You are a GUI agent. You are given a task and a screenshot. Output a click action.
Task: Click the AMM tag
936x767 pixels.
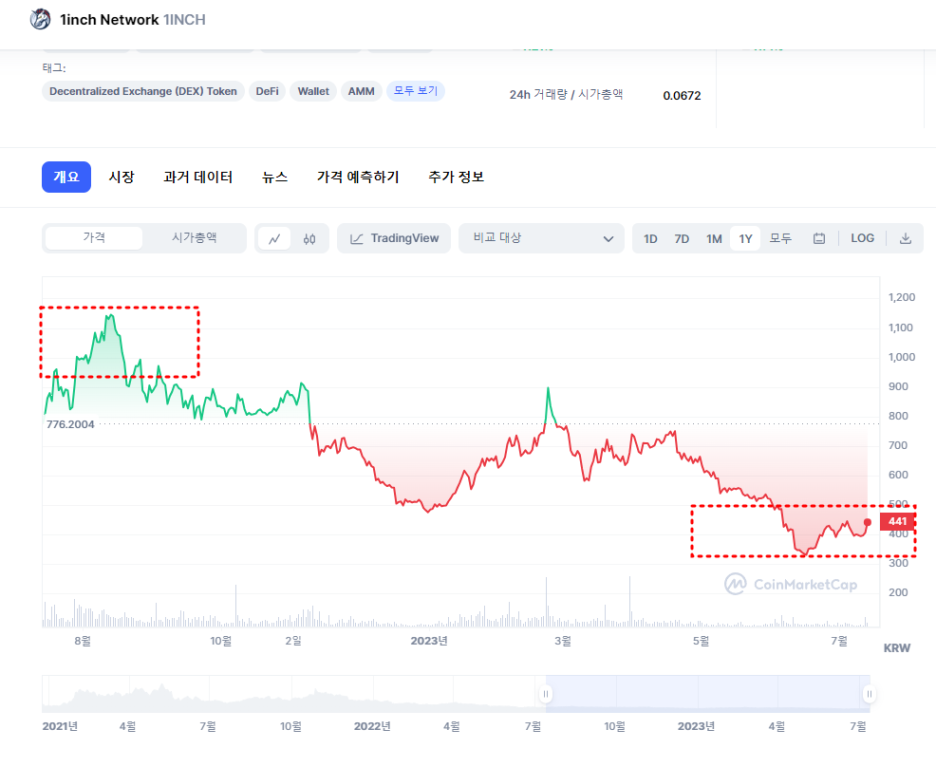pyautogui.click(x=361, y=91)
